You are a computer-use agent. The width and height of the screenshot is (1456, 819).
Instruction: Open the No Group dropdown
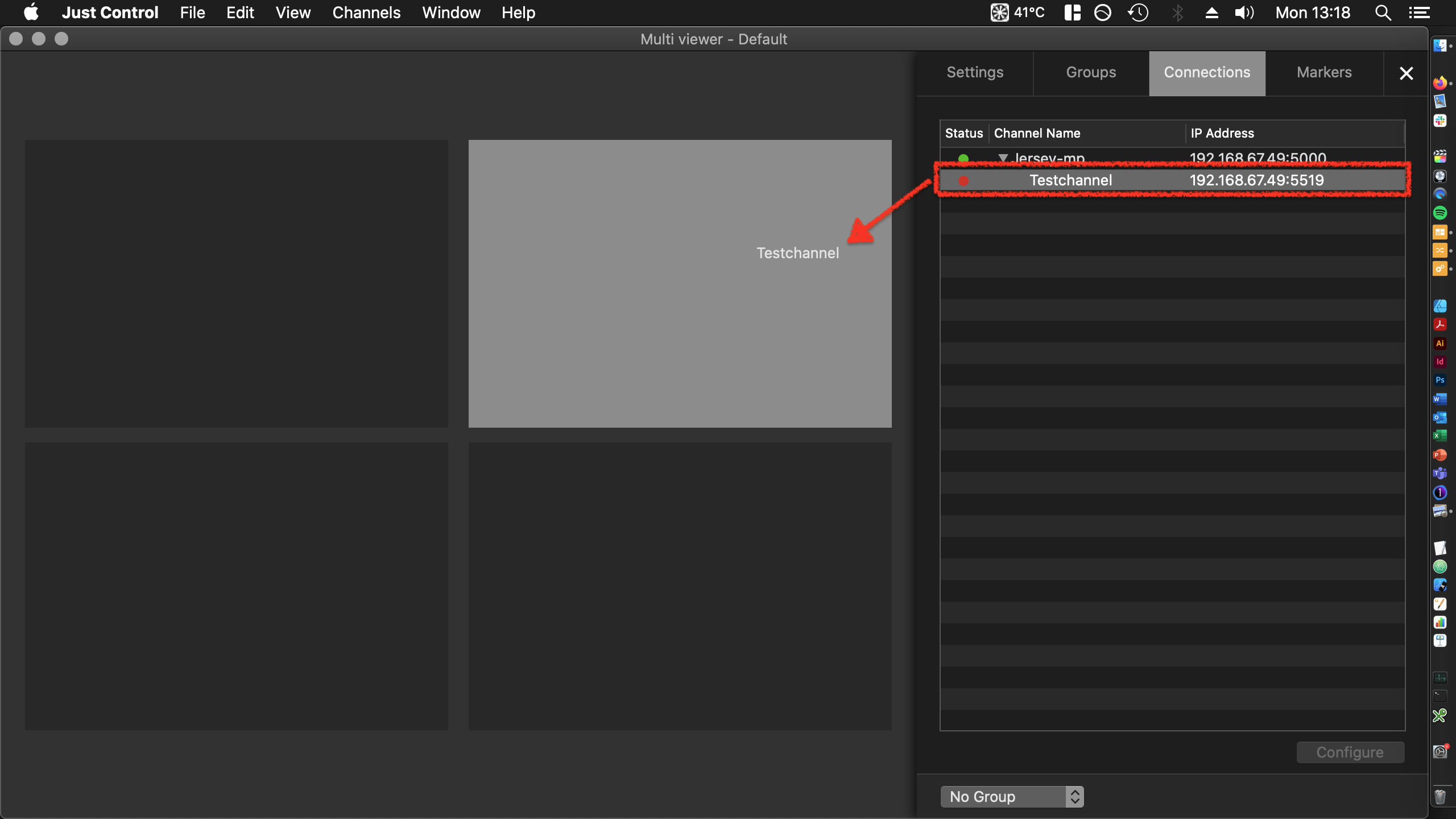coord(1012,796)
